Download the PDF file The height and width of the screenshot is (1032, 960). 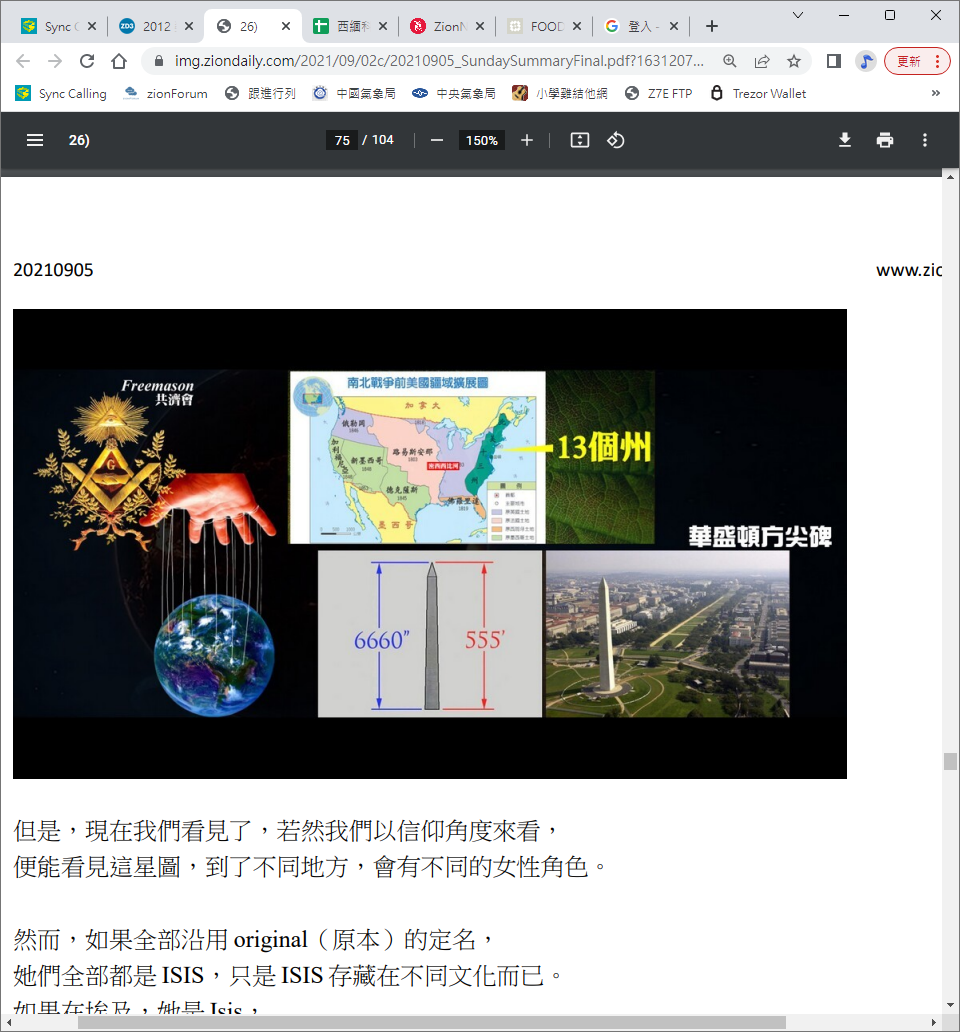click(845, 140)
